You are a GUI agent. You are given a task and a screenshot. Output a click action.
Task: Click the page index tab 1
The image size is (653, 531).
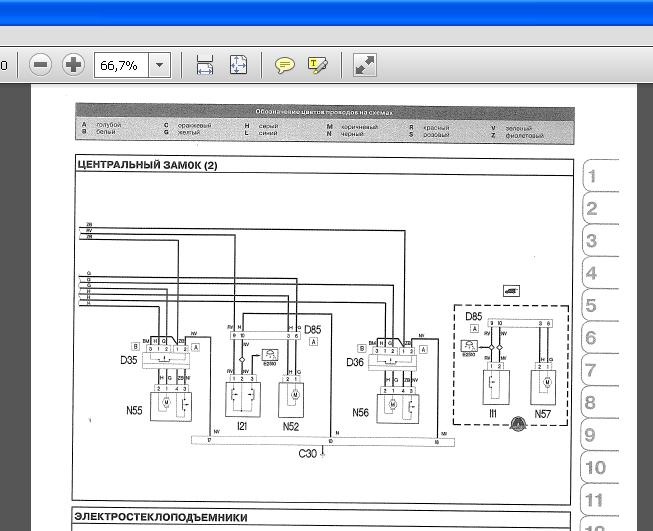click(x=600, y=176)
